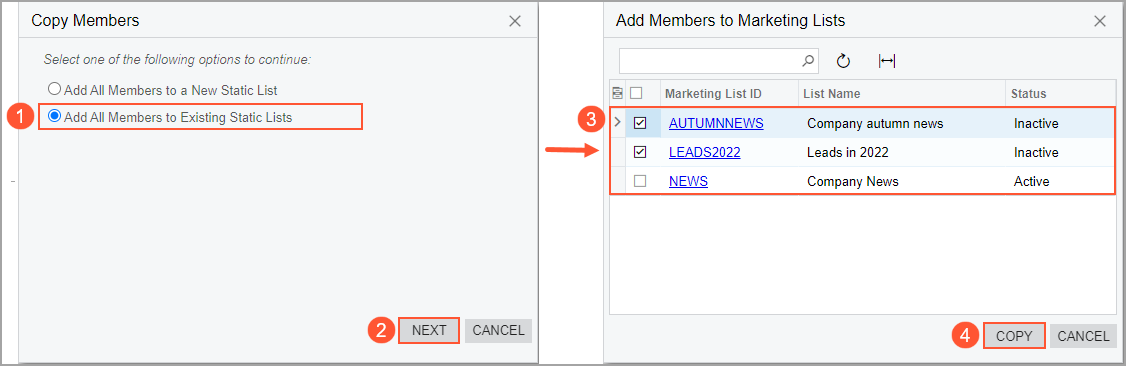Viewport: 1126px width, 366px height.
Task: Select the 'Leads in 2022' cell
Action: (x=901, y=152)
